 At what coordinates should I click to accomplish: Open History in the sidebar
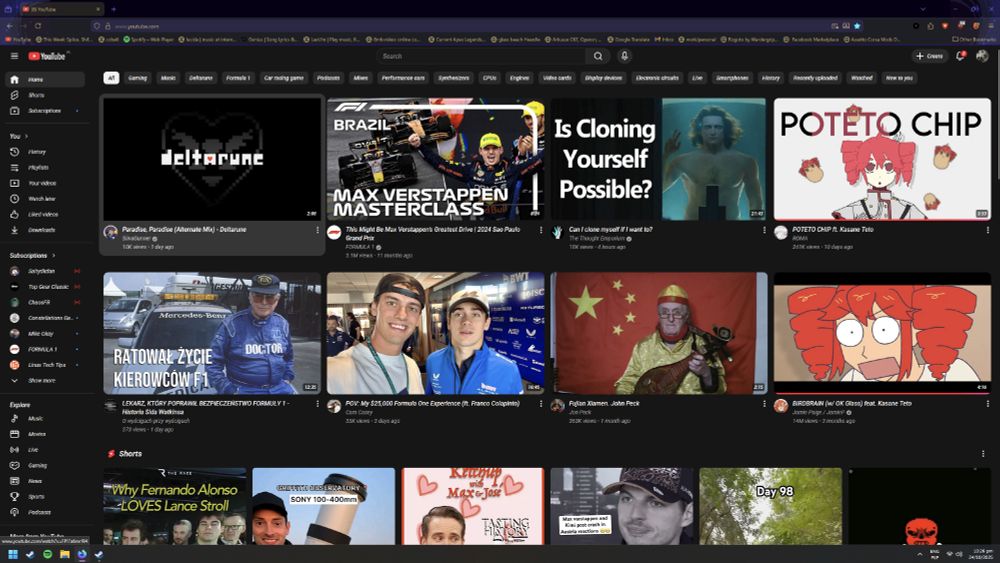click(45, 152)
